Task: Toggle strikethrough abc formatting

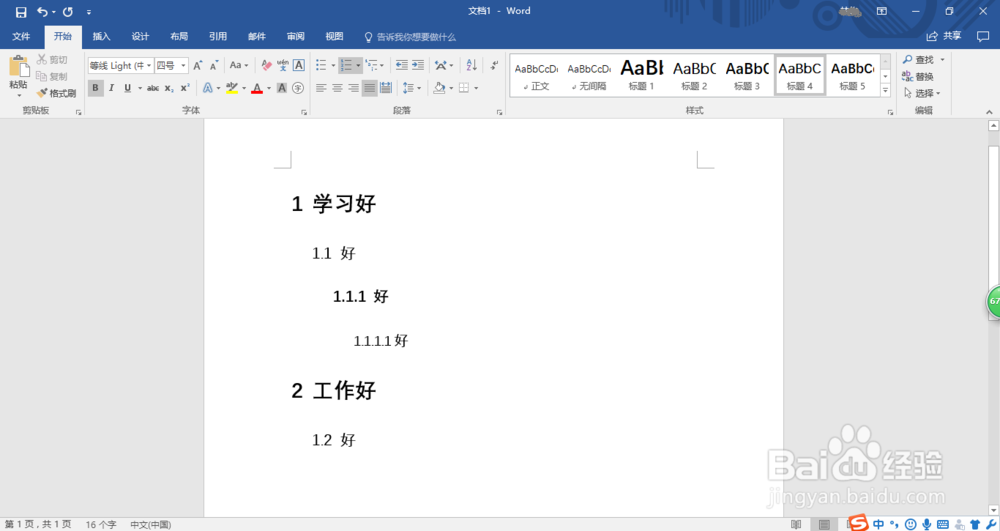Action: [x=153, y=88]
